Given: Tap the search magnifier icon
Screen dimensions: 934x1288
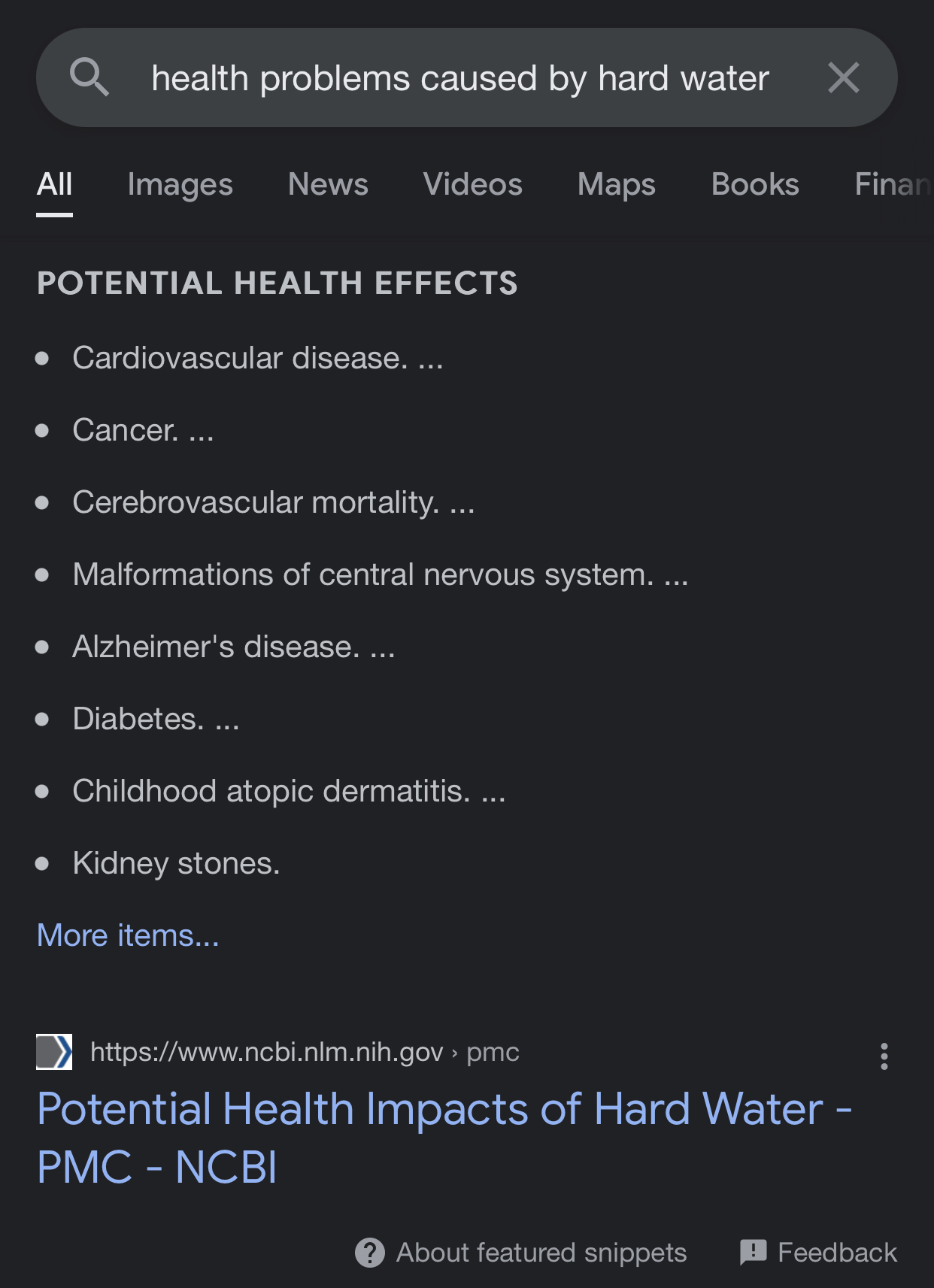Looking at the screenshot, I should [89, 77].
